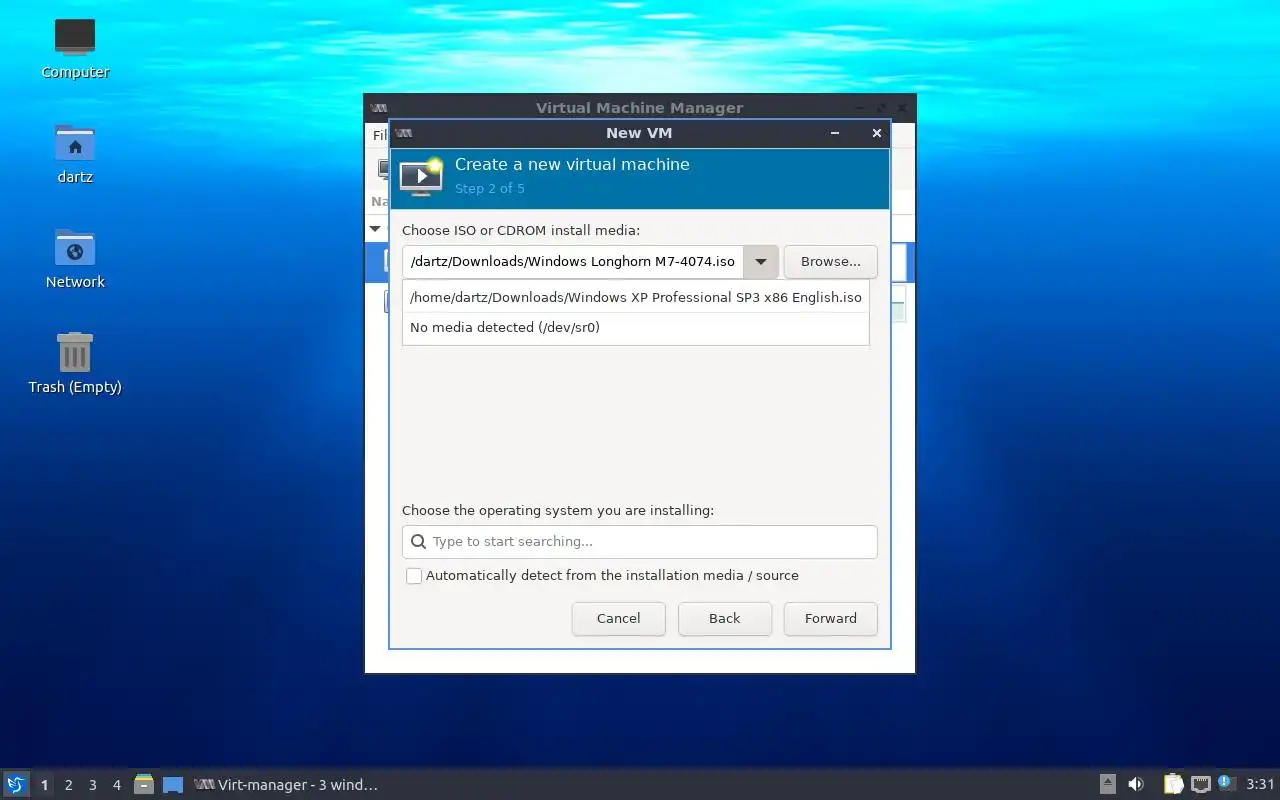The height and width of the screenshot is (800, 1280).
Task: Open the volume control tray icon
Action: pyautogui.click(x=1136, y=784)
